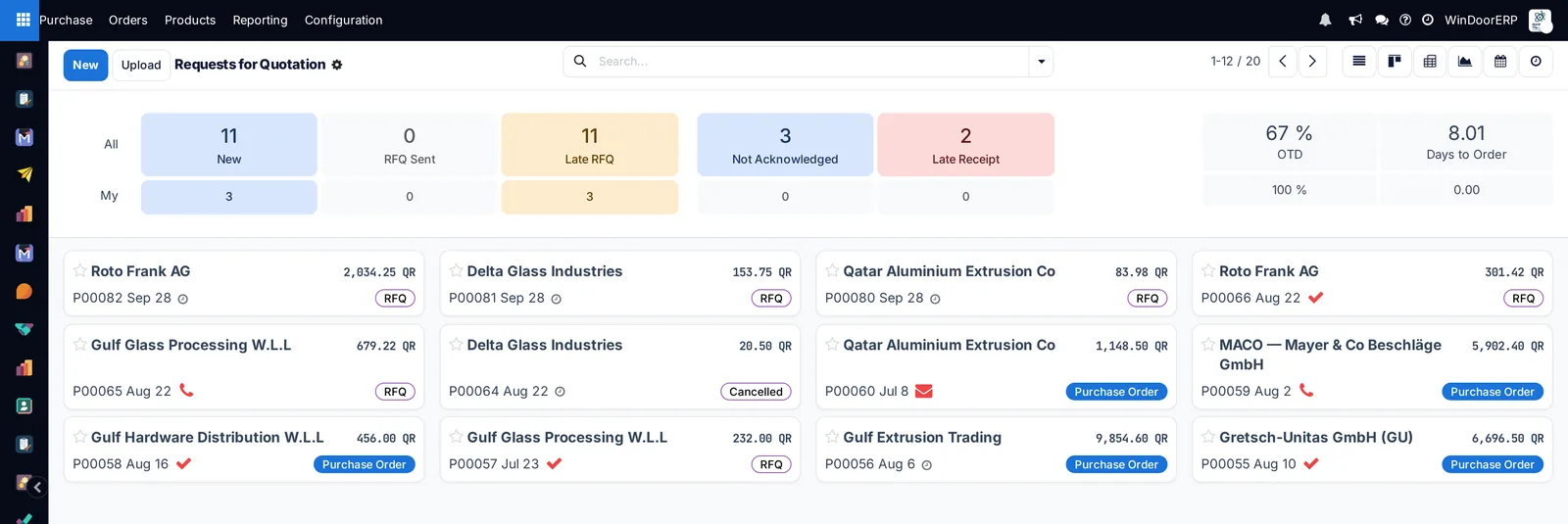
Task: Open the Gulf Glass Processing P00057 card
Action: click(620, 450)
